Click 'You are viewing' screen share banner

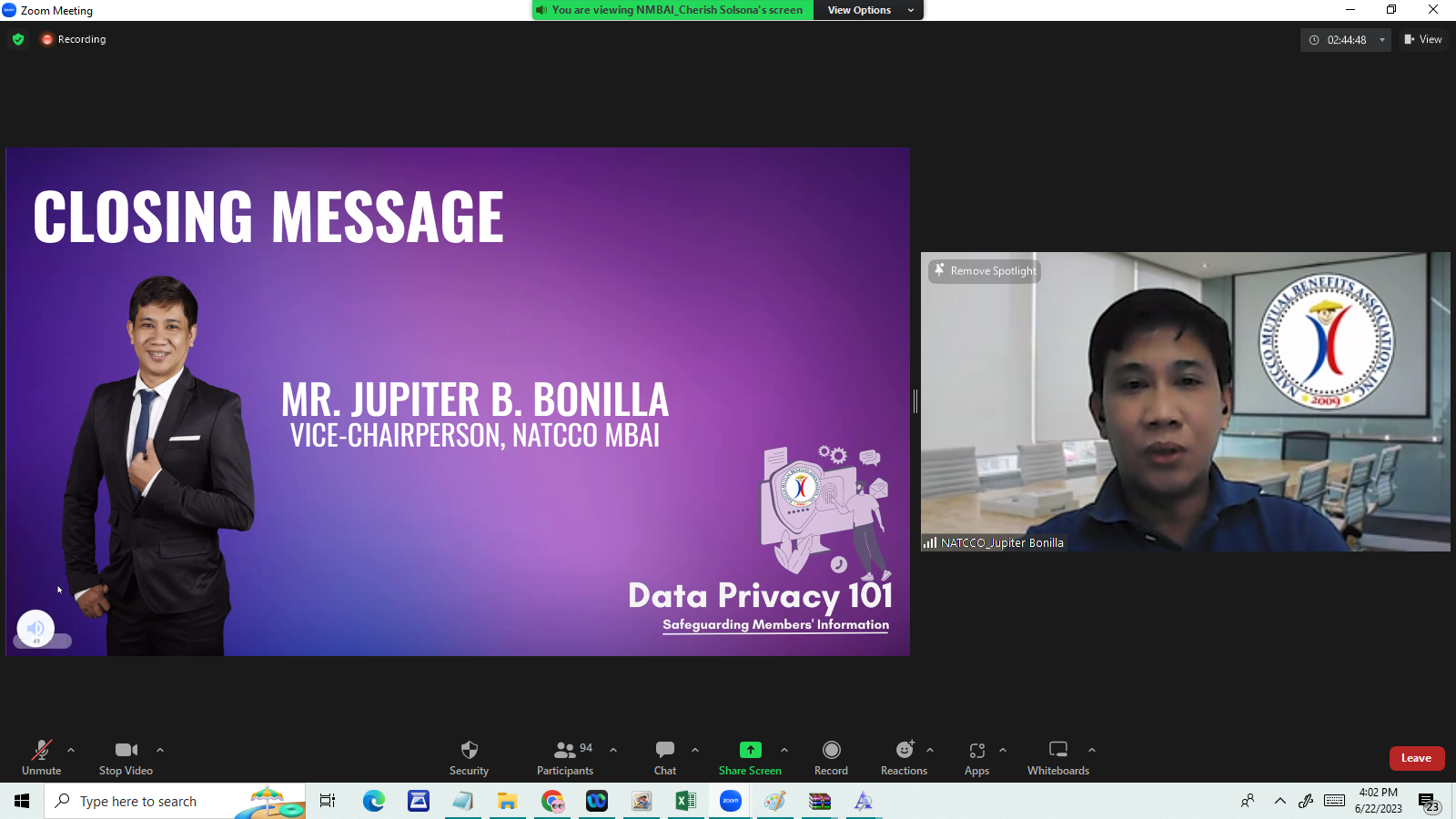673,10
